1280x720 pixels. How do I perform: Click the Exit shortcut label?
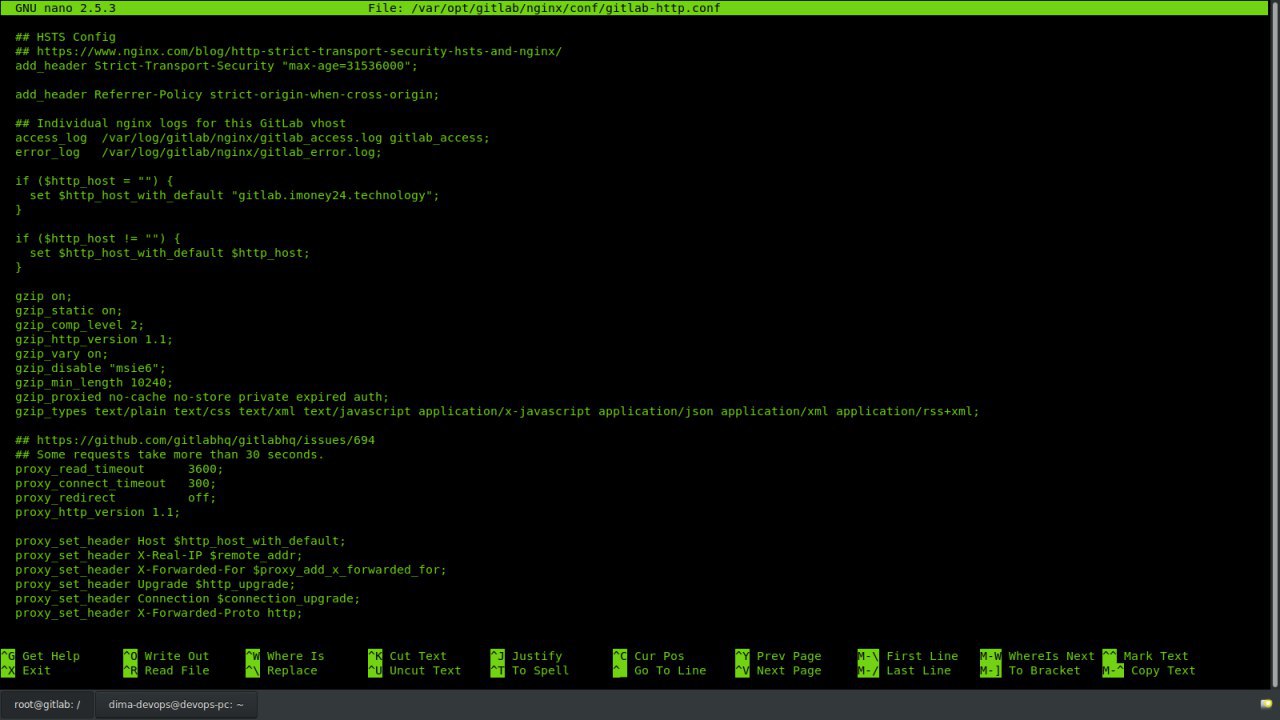click(36, 670)
